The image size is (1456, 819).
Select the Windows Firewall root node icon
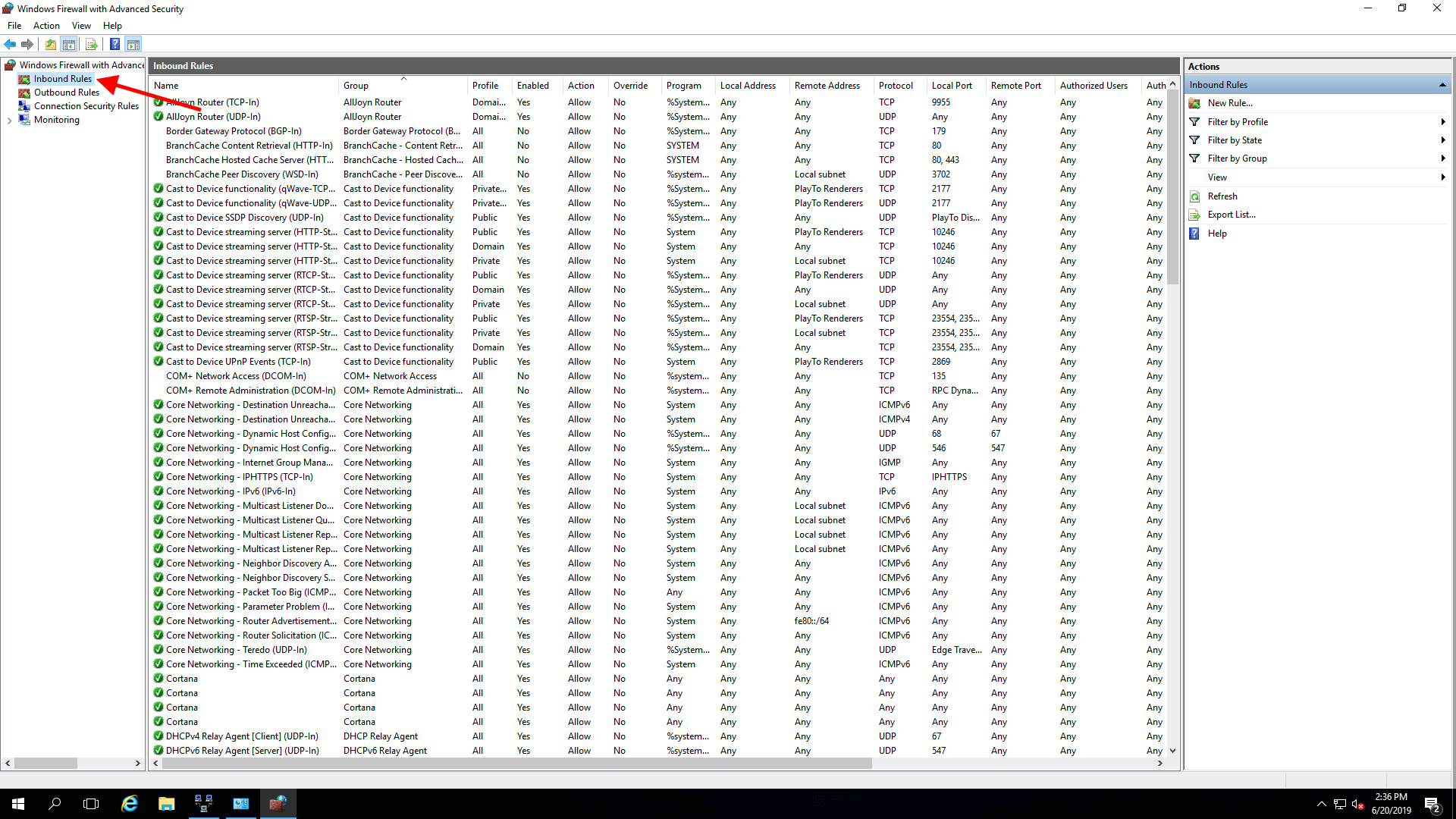click(x=10, y=65)
